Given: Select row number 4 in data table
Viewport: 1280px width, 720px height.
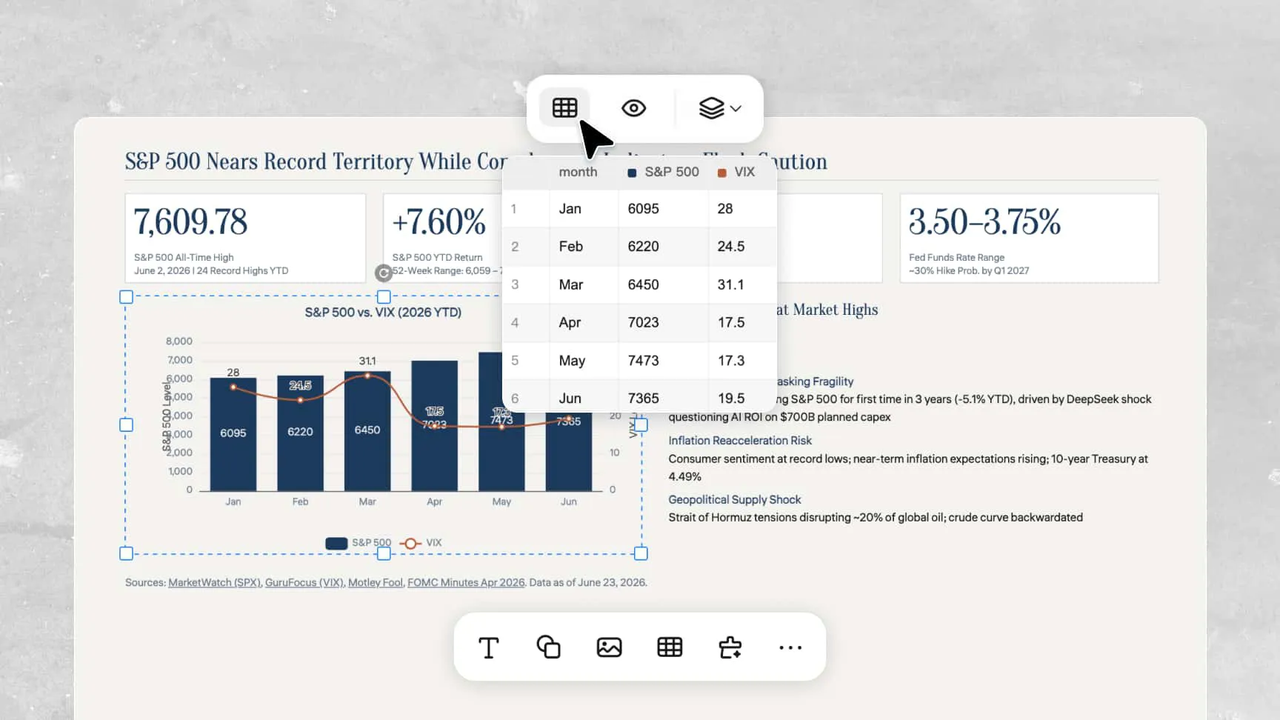Looking at the screenshot, I should [525, 323].
